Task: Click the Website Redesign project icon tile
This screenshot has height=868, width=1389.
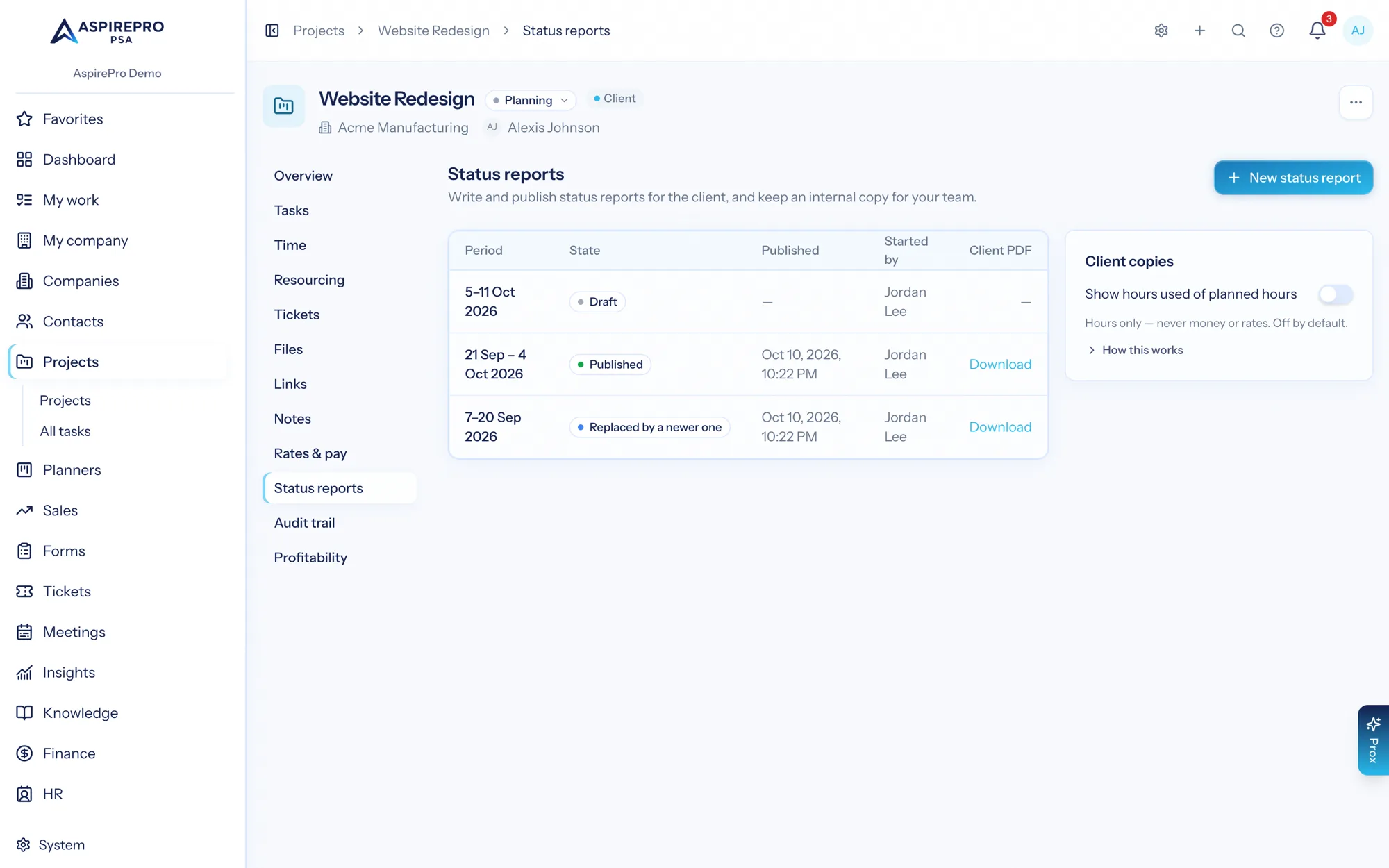Action: pyautogui.click(x=283, y=106)
